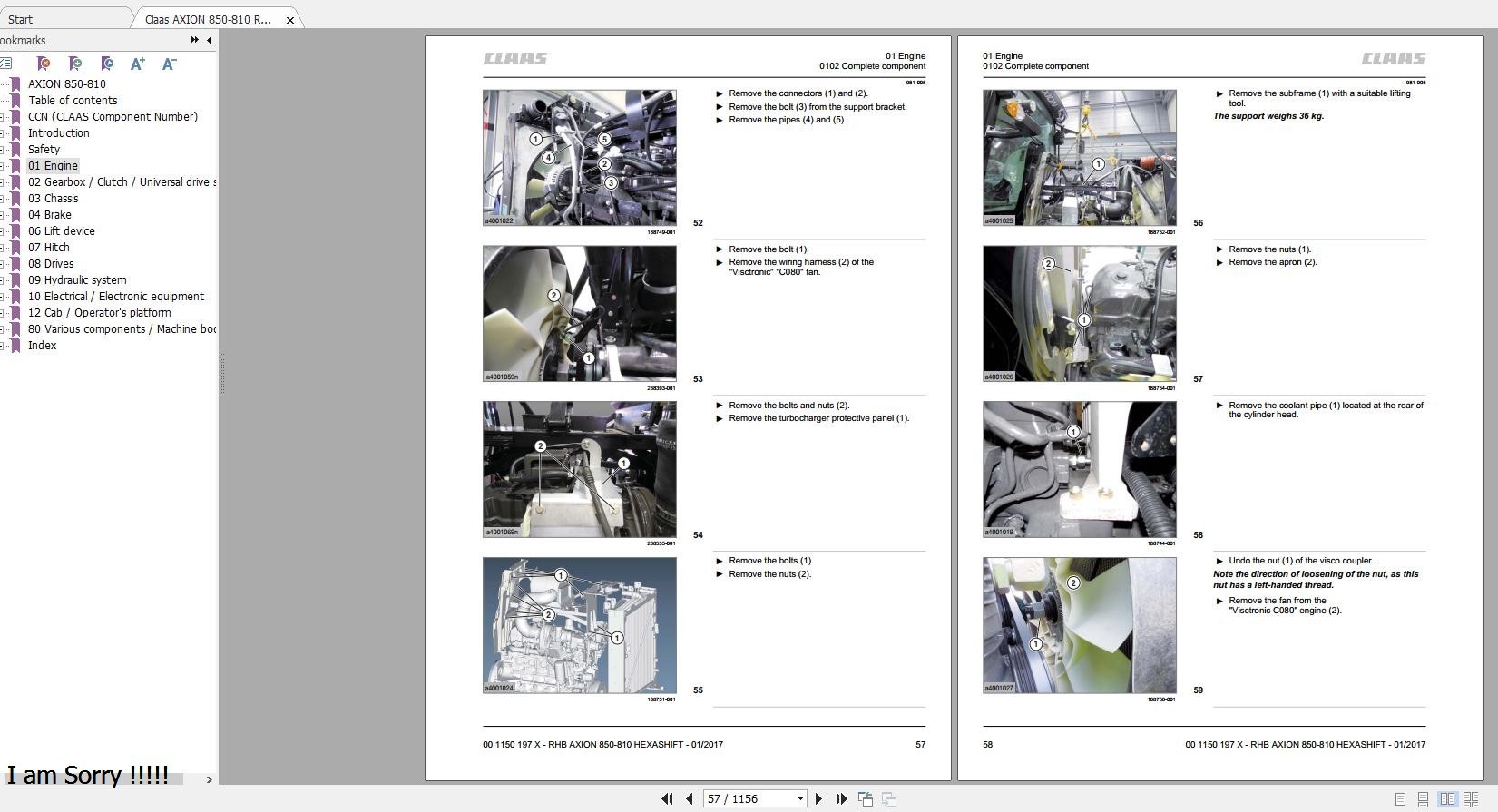Click text 'Remove the turbocharger protective panel (1).'
The image size is (1498, 812).
point(818,418)
